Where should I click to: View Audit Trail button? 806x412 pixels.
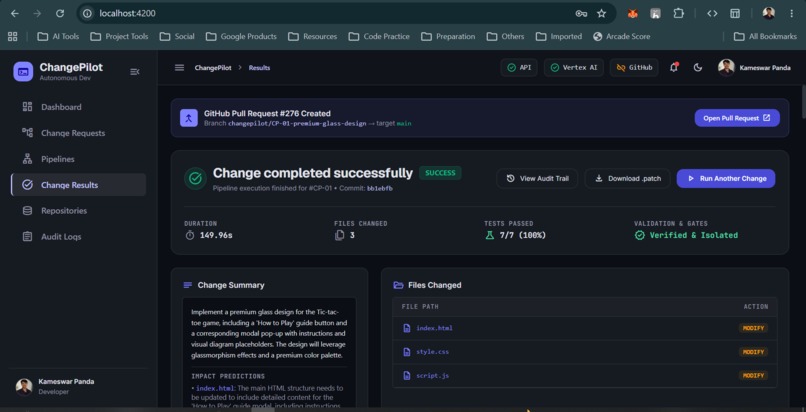537,178
